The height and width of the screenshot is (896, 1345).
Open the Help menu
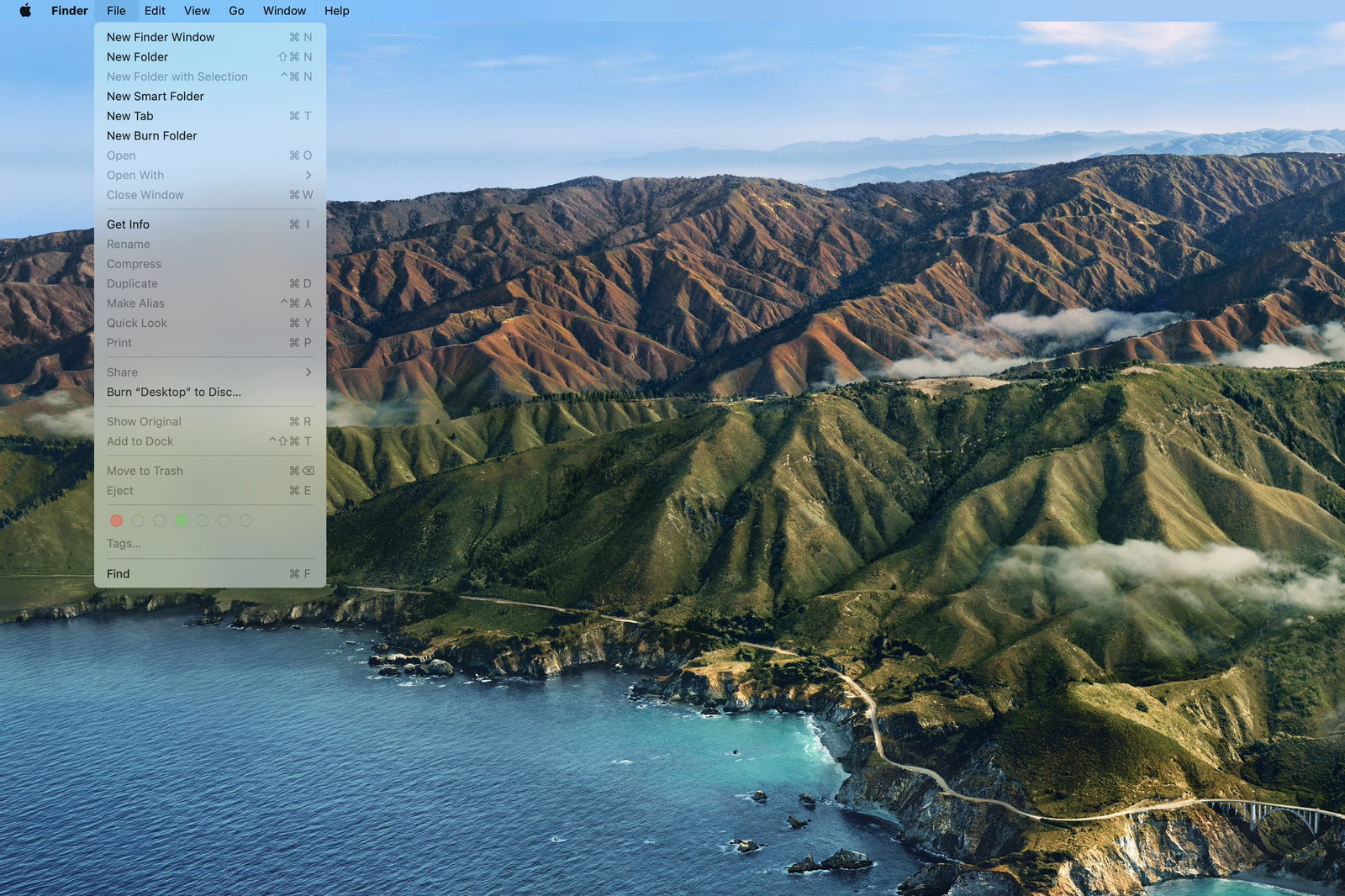(337, 11)
